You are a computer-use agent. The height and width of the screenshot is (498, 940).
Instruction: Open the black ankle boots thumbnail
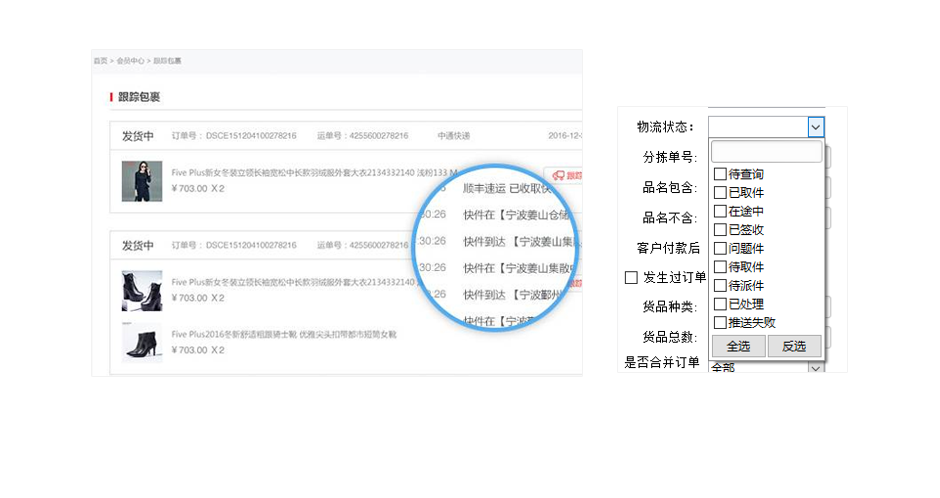click(141, 289)
